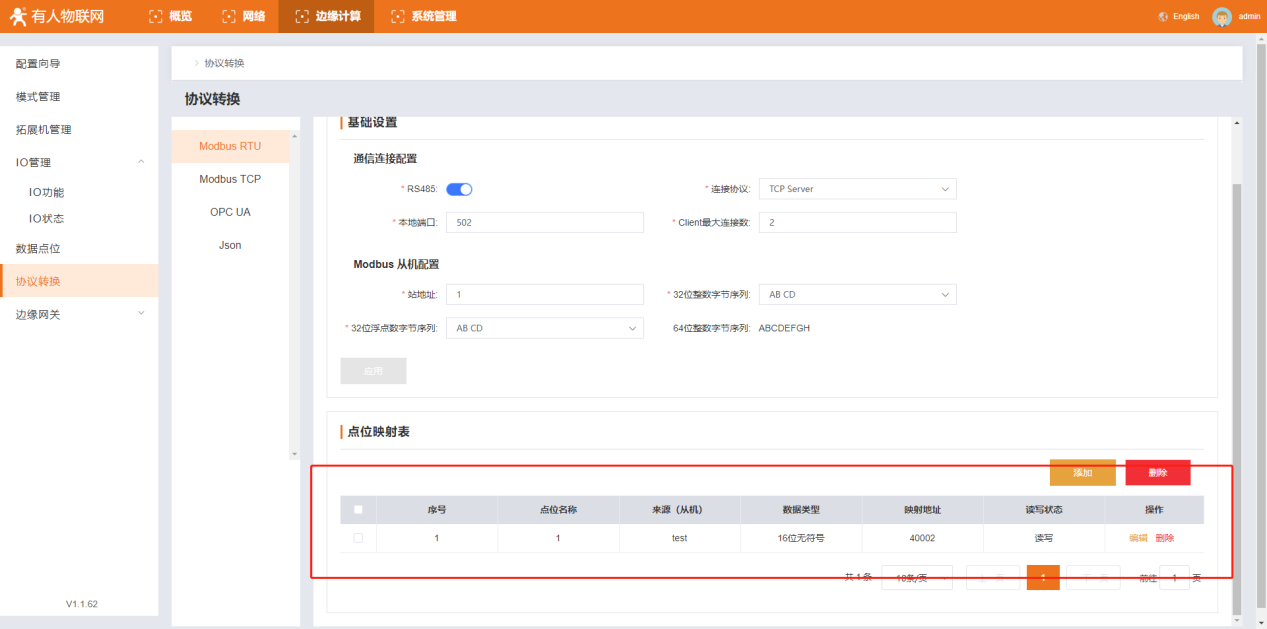This screenshot has width=1267, height=629.
Task: Select the OPC UA protocol tab
Action: pyautogui.click(x=230, y=212)
